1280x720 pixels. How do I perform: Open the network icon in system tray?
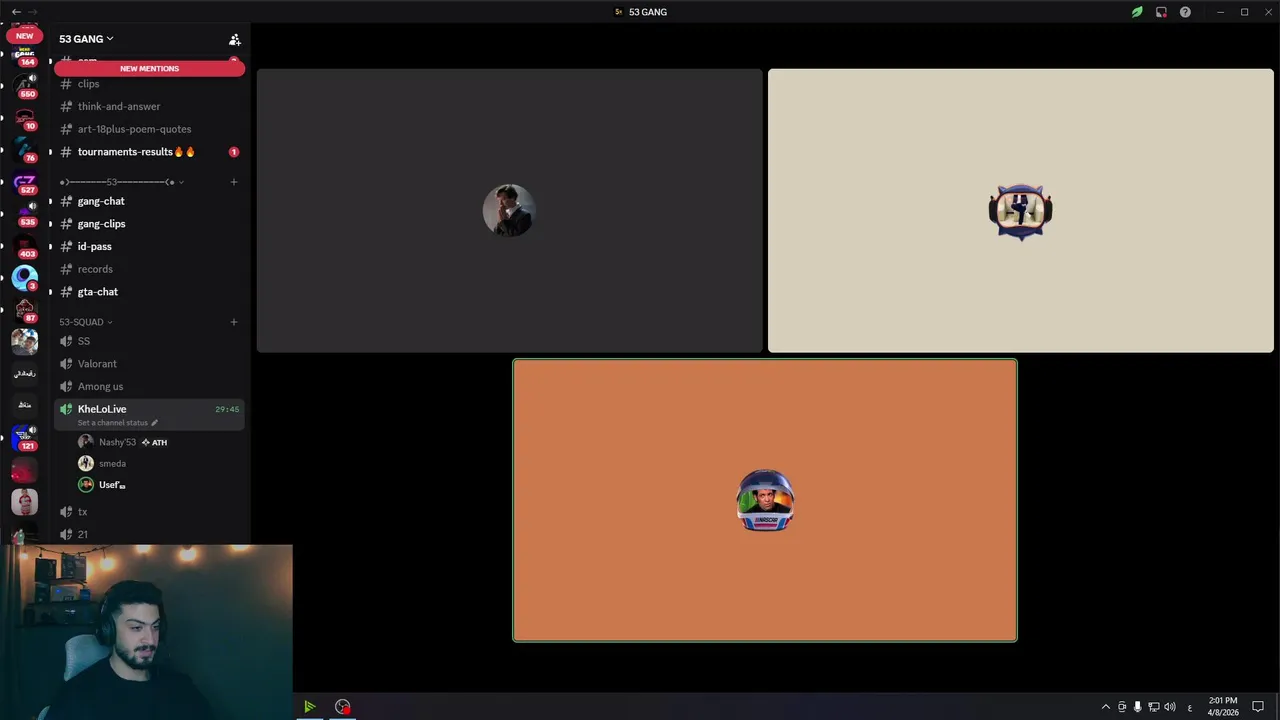pos(1153,707)
